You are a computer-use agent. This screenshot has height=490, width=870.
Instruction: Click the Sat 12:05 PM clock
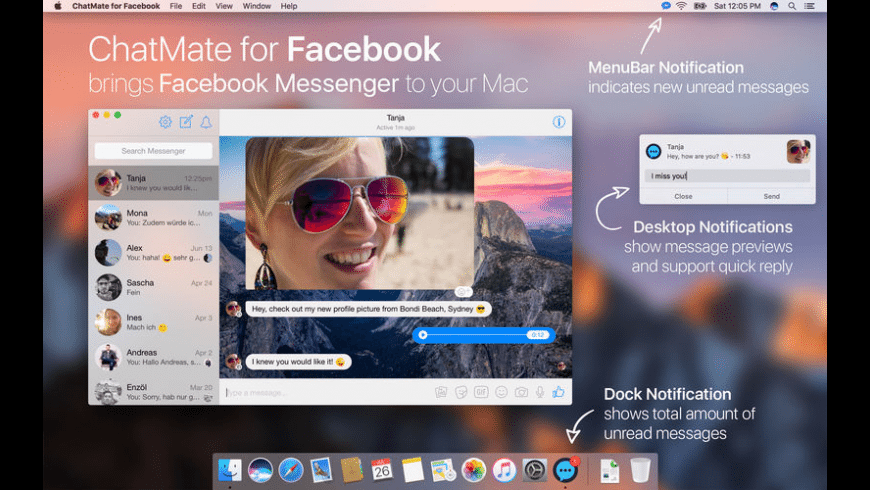[737, 6]
